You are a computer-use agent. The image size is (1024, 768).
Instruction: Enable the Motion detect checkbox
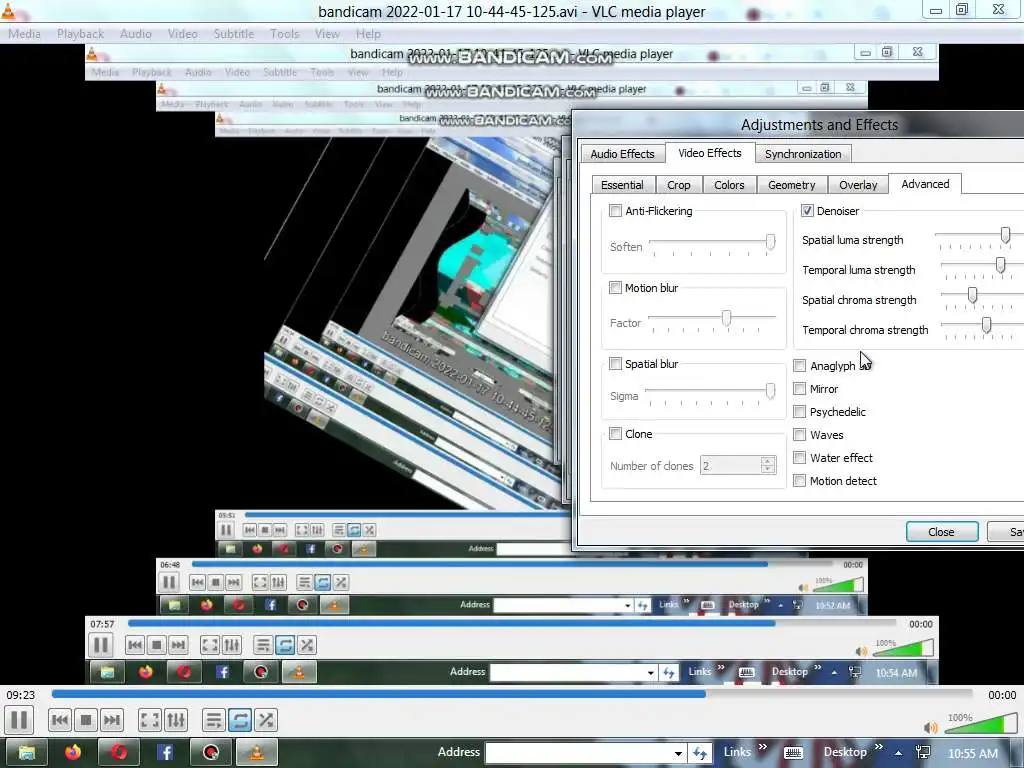point(799,481)
